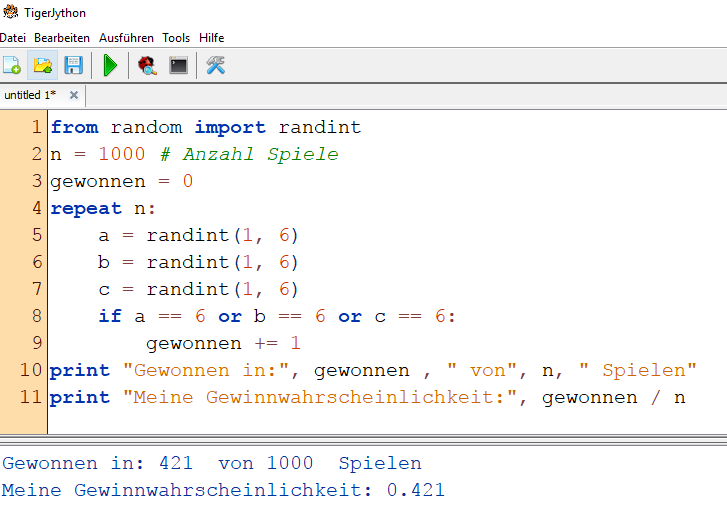Image resolution: width=727 pixels, height=512 pixels.
Task: Run the program with the green play button
Action: click(x=110, y=66)
